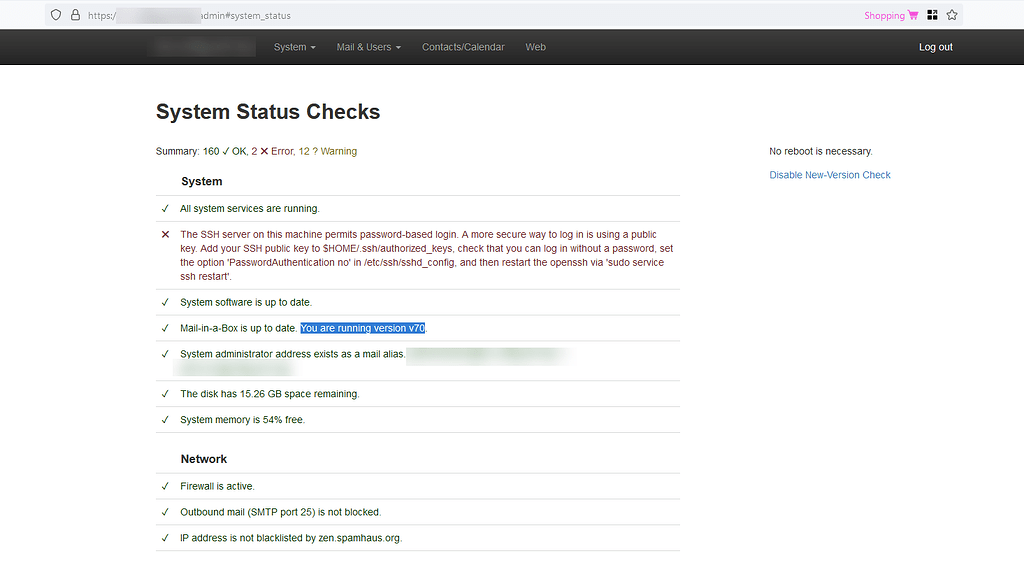Click the QR grid icon in address bar
1024x562 pixels.
(932, 15)
